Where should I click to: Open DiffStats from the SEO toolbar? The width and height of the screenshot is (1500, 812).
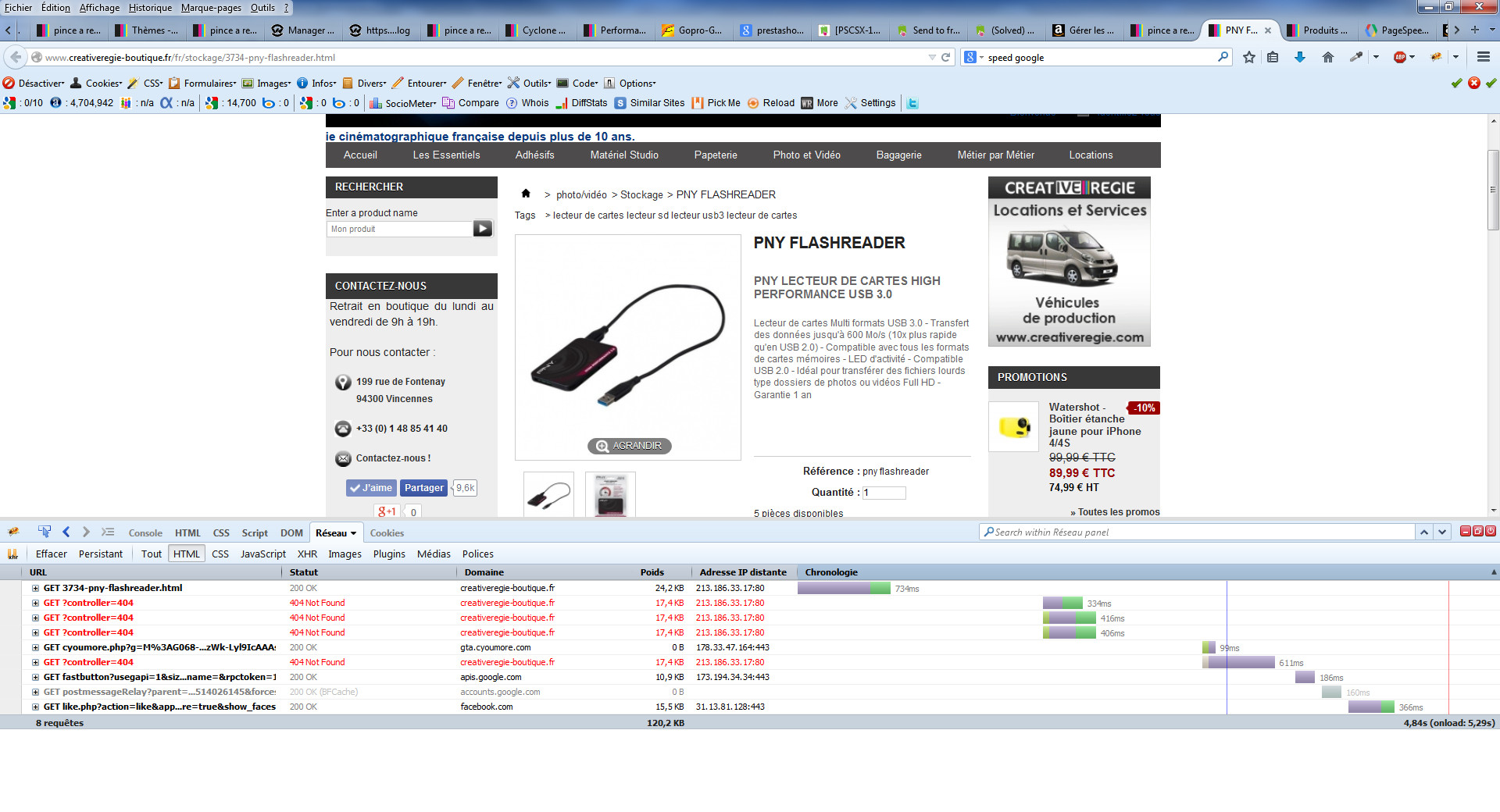pyautogui.click(x=581, y=103)
